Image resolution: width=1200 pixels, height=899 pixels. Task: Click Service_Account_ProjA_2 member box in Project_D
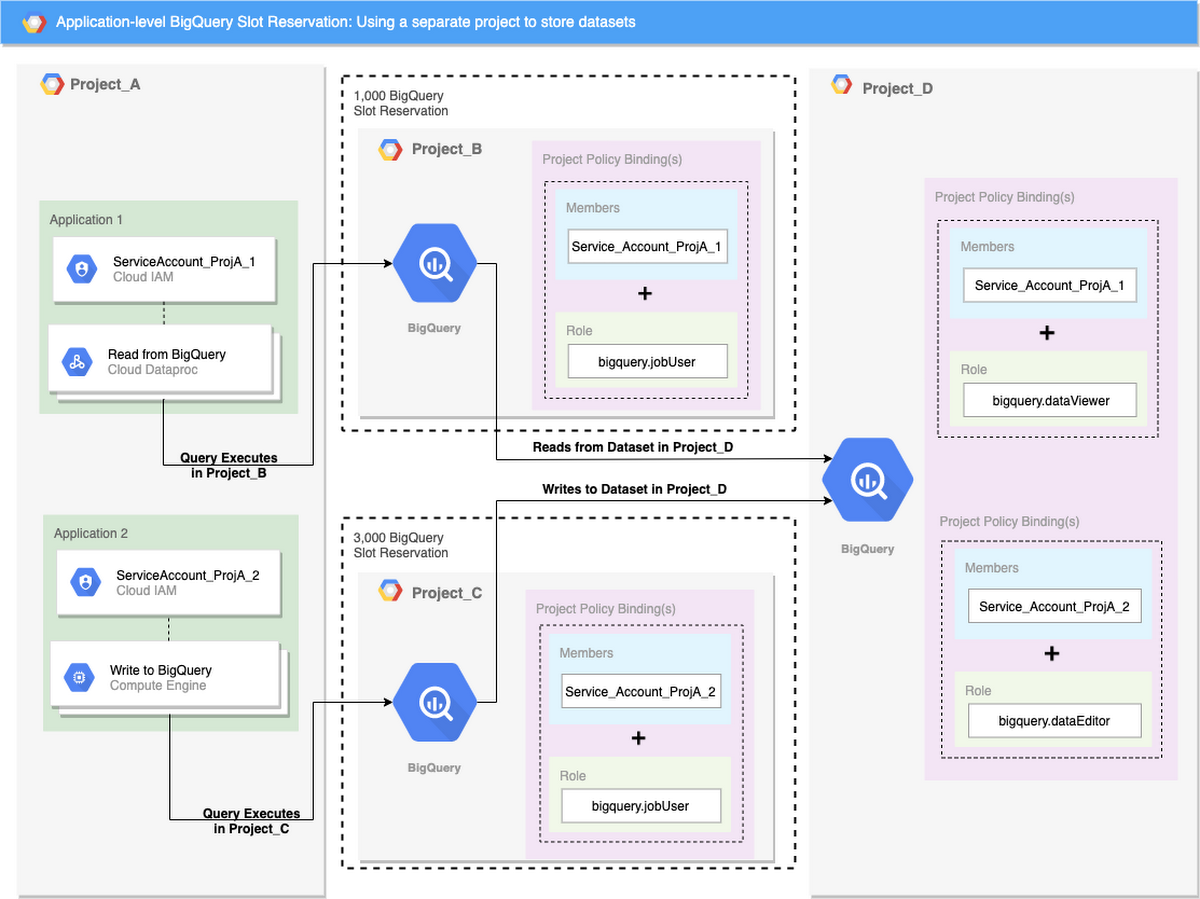point(1054,607)
